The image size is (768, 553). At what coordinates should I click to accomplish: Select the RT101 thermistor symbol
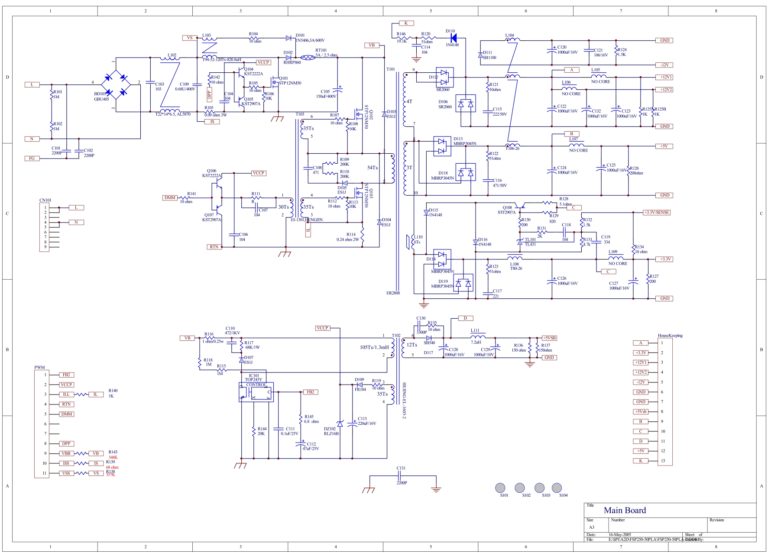pyautogui.click(x=308, y=58)
